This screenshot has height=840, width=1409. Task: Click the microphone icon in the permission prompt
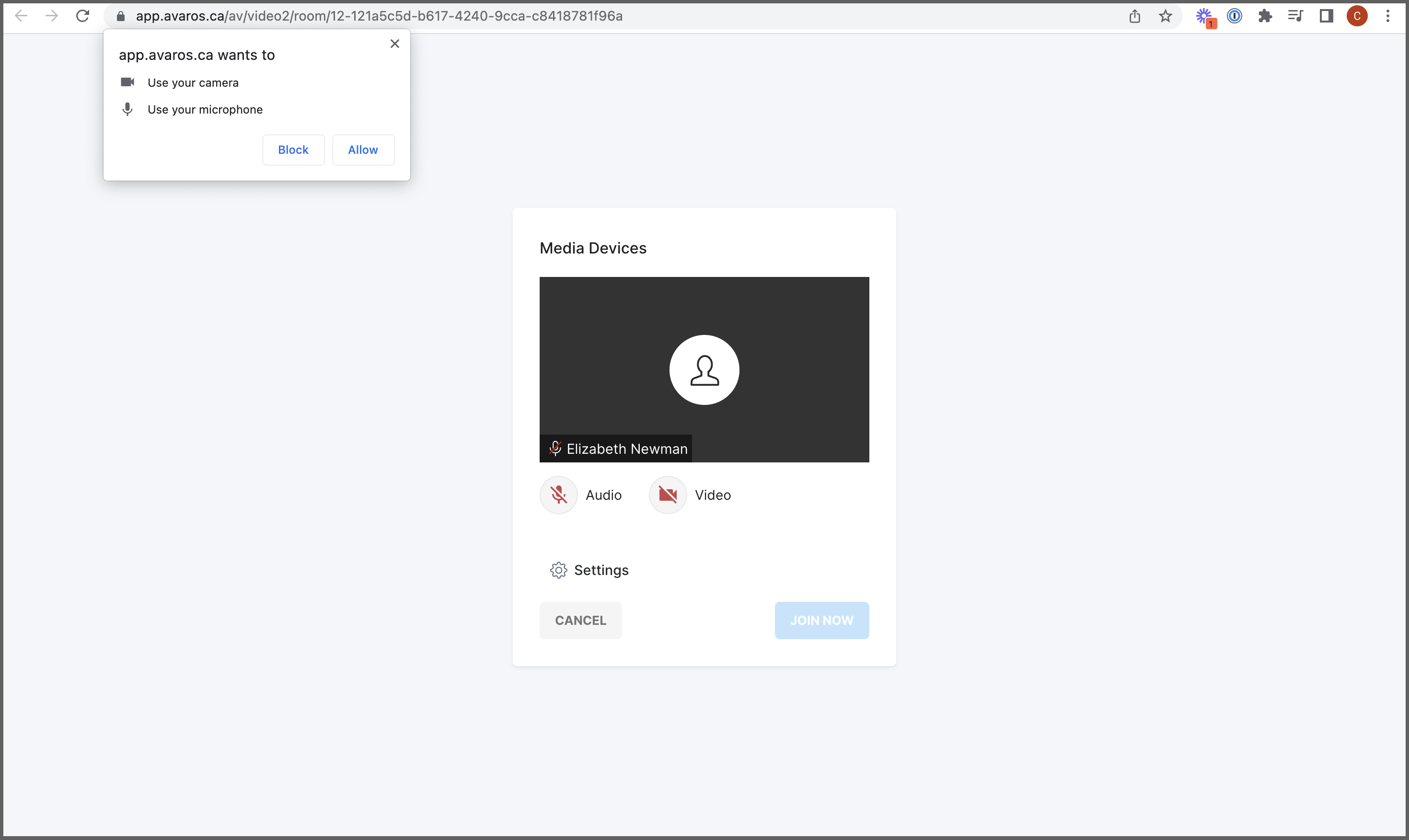tap(127, 109)
